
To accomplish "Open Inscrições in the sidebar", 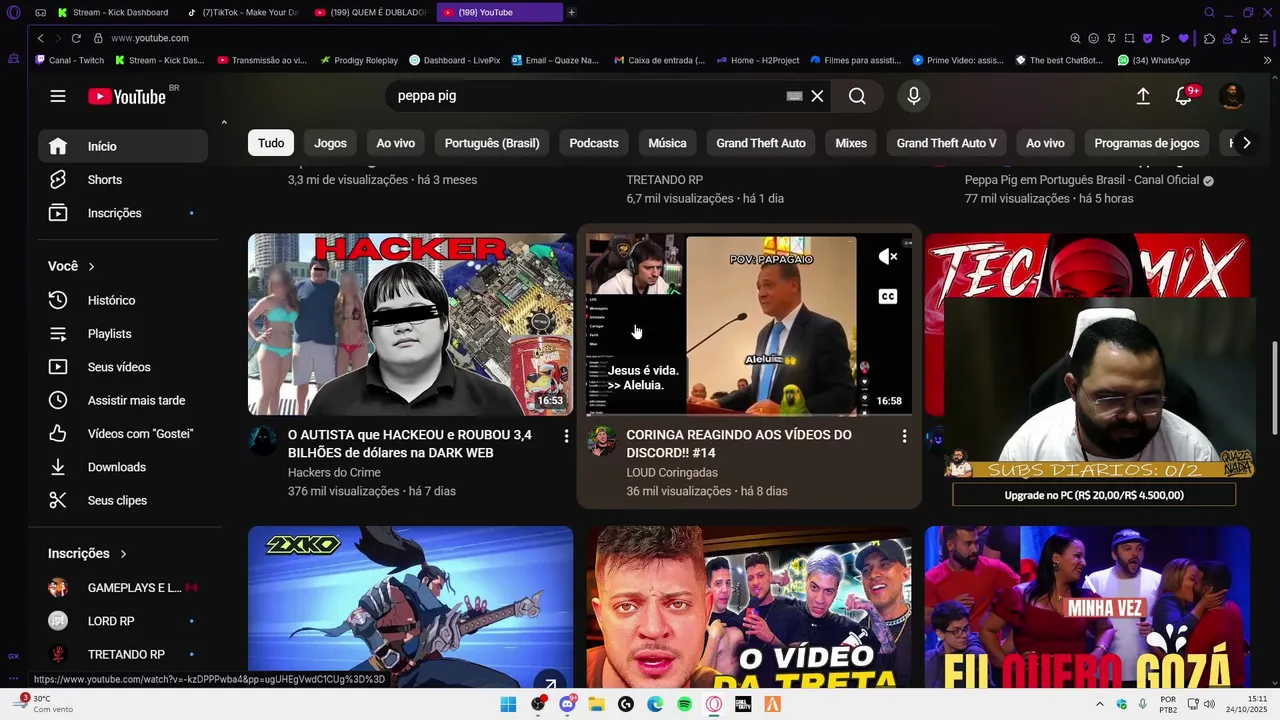I will pos(123,213).
